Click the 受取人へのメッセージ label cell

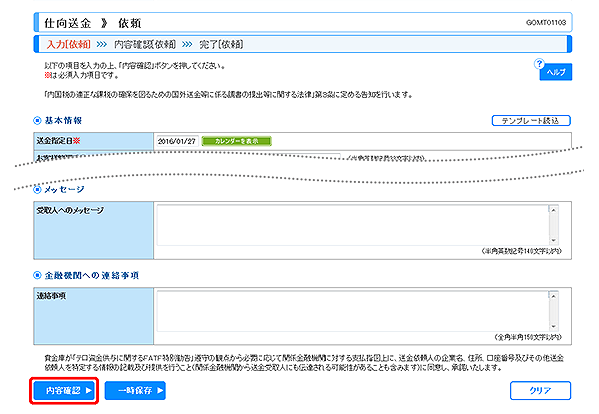click(x=94, y=230)
